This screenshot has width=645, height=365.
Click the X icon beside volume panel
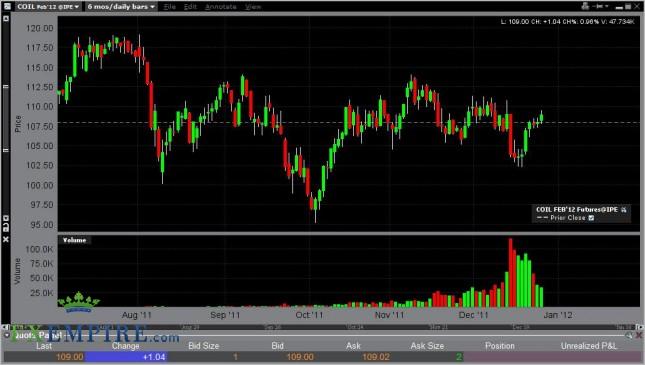6,239
